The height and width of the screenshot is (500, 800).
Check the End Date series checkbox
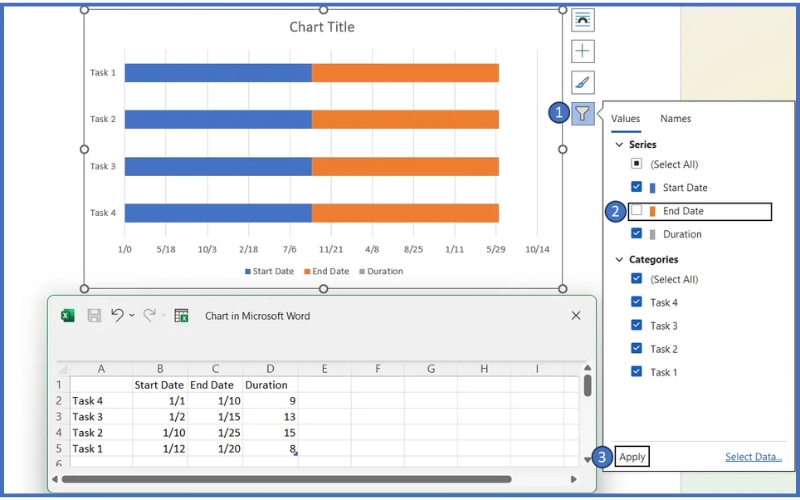click(636, 210)
